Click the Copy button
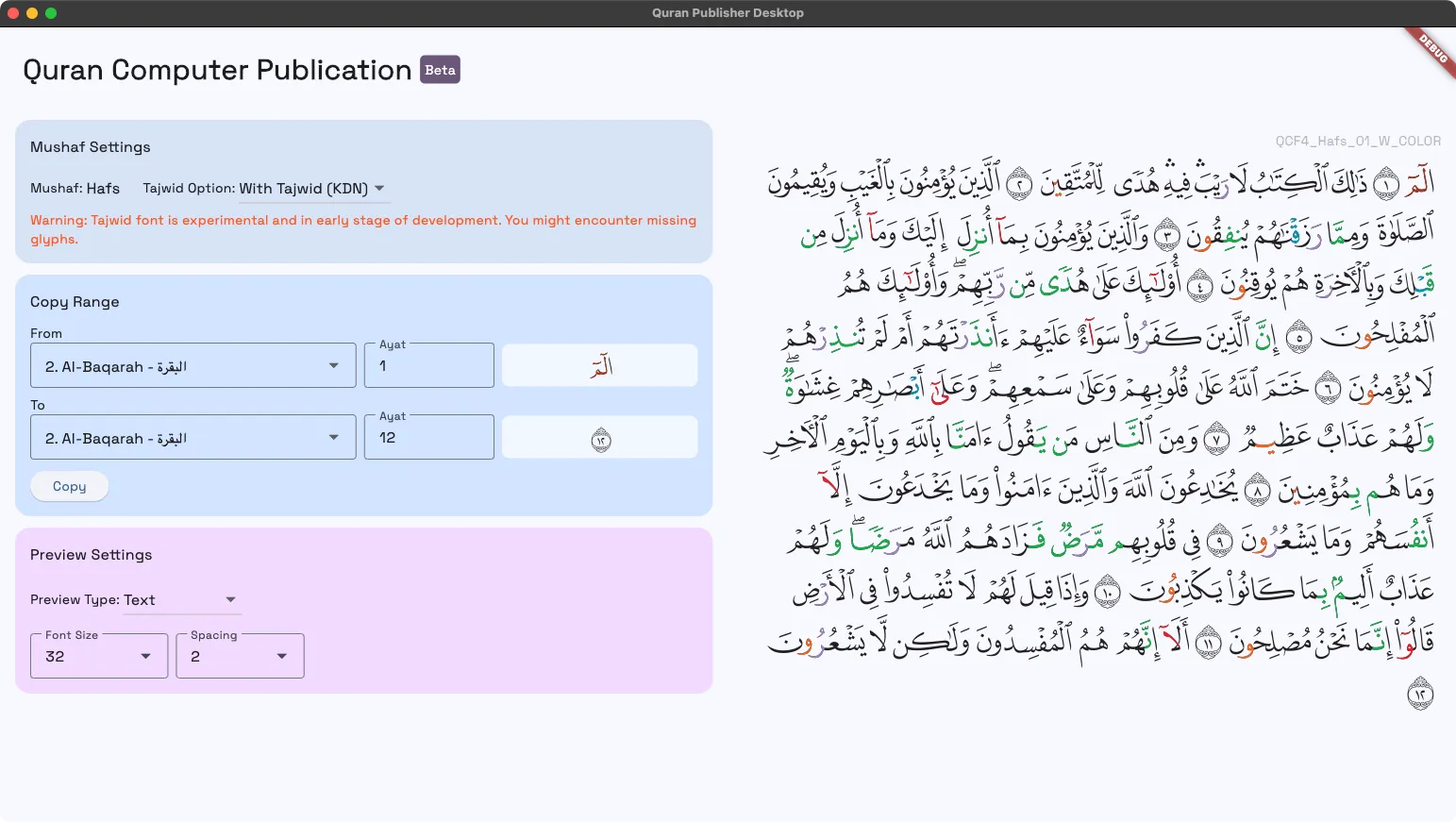 point(70,486)
